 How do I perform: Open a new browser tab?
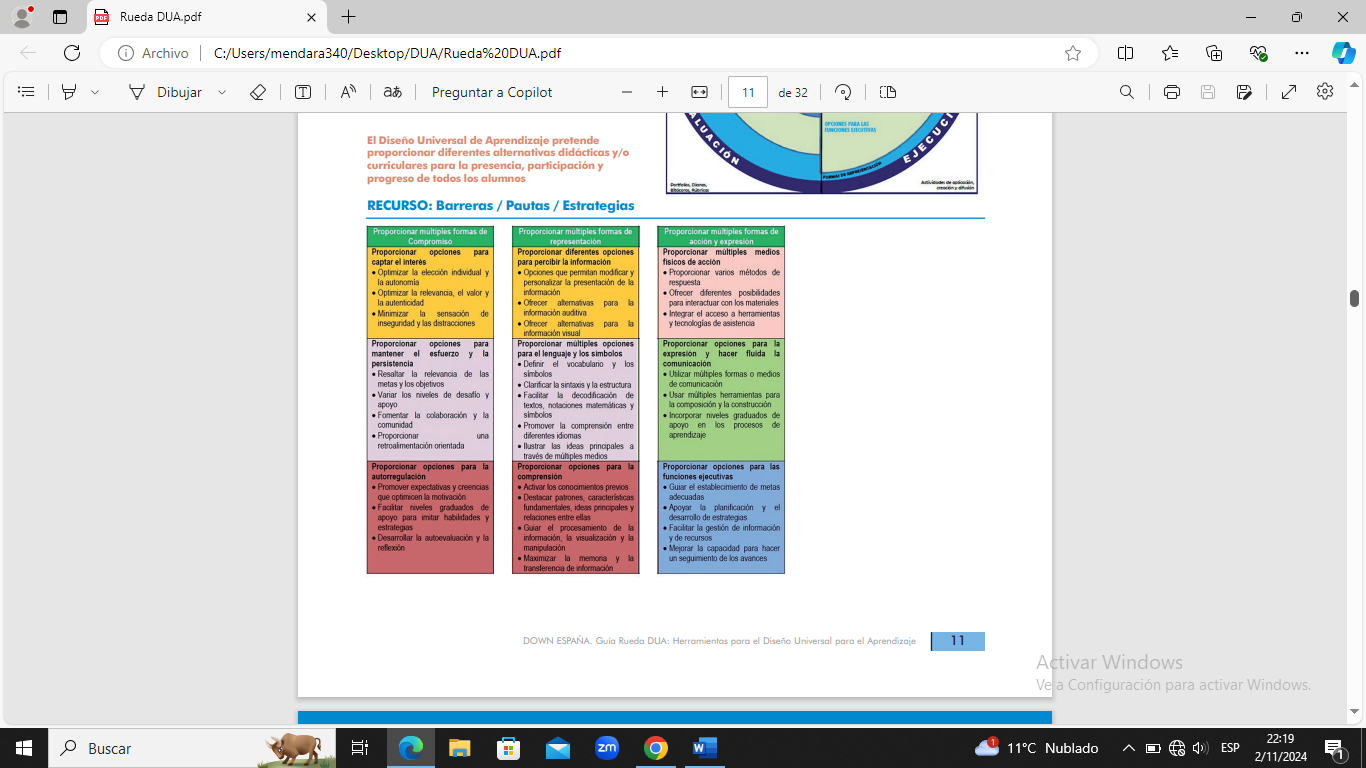[348, 17]
